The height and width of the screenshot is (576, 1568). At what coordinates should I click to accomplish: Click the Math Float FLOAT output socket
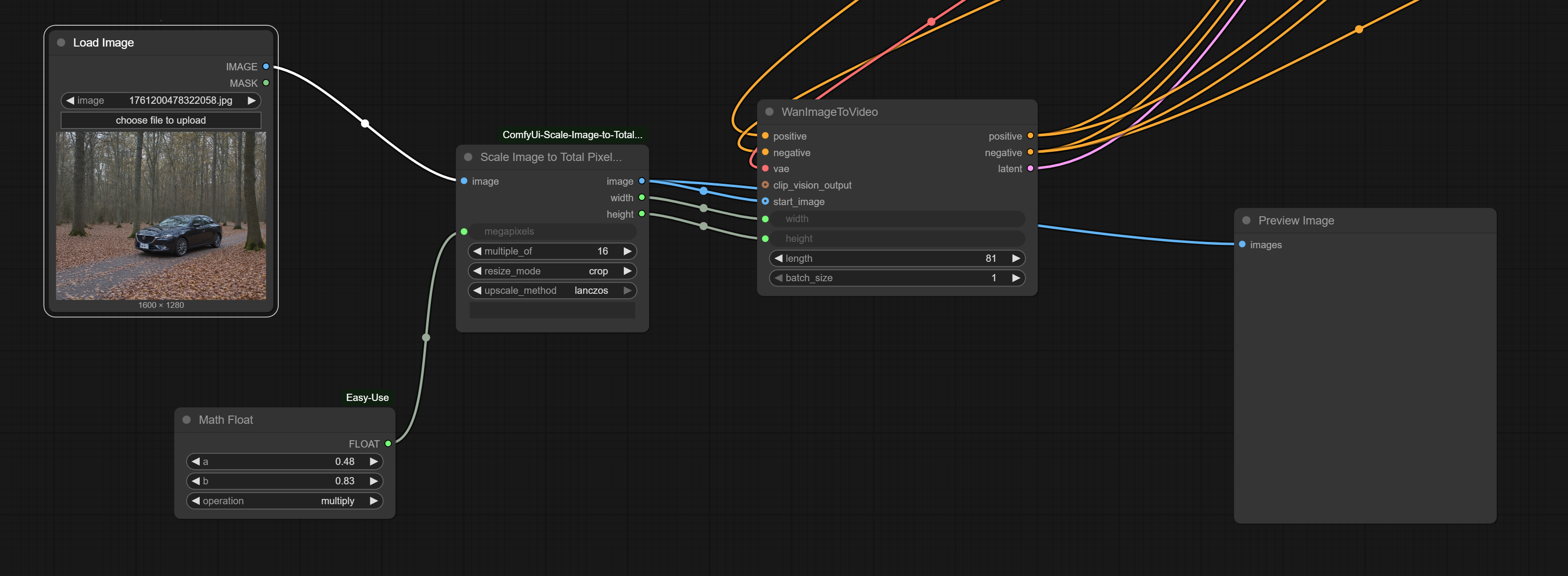[x=388, y=443]
